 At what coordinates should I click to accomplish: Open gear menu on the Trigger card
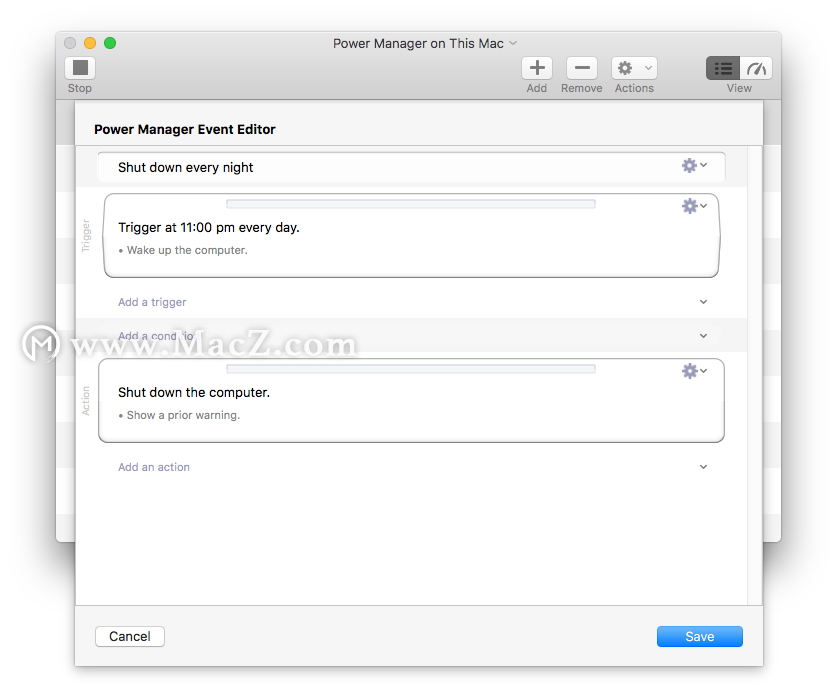coord(694,206)
